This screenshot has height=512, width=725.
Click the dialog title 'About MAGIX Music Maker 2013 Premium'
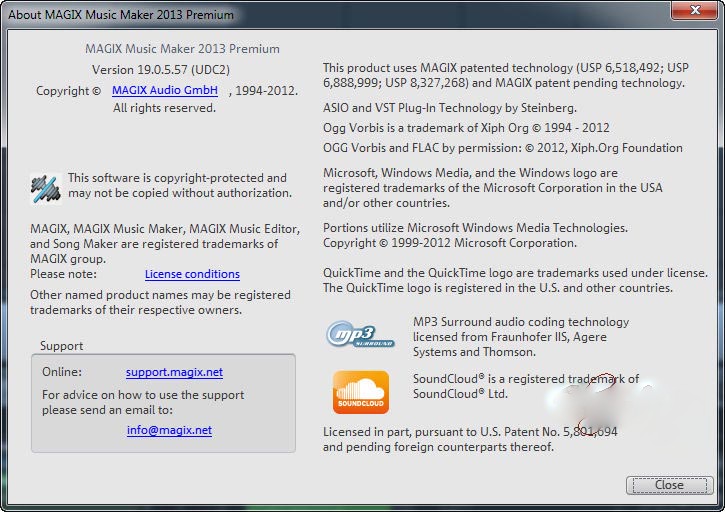click(x=121, y=15)
